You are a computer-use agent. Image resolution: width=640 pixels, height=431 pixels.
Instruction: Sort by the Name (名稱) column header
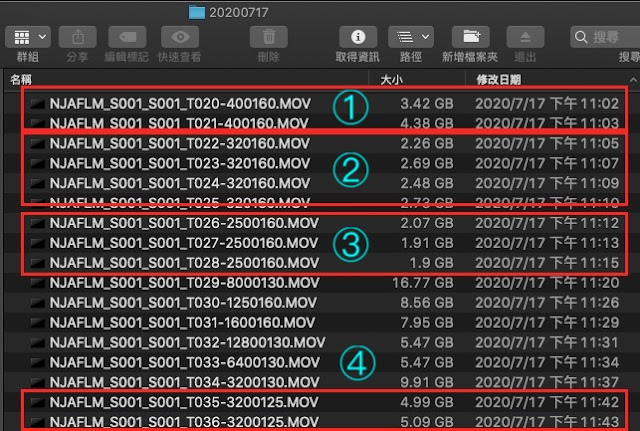[21, 80]
